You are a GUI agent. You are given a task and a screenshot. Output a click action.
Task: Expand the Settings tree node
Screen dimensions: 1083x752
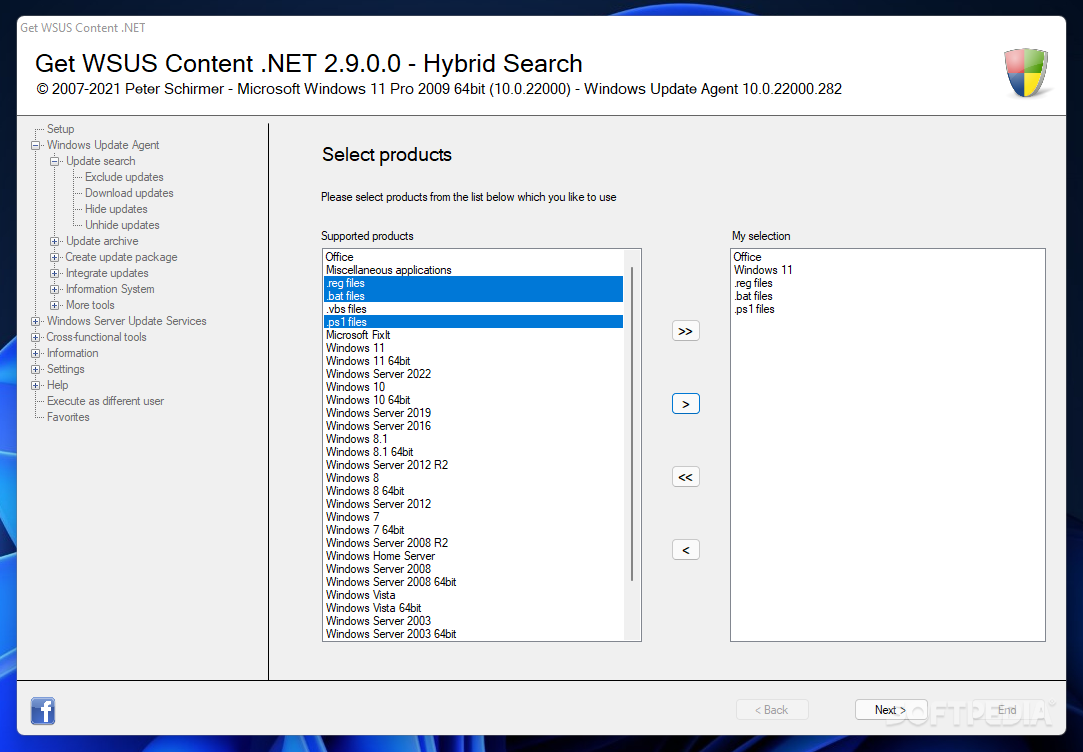[35, 369]
